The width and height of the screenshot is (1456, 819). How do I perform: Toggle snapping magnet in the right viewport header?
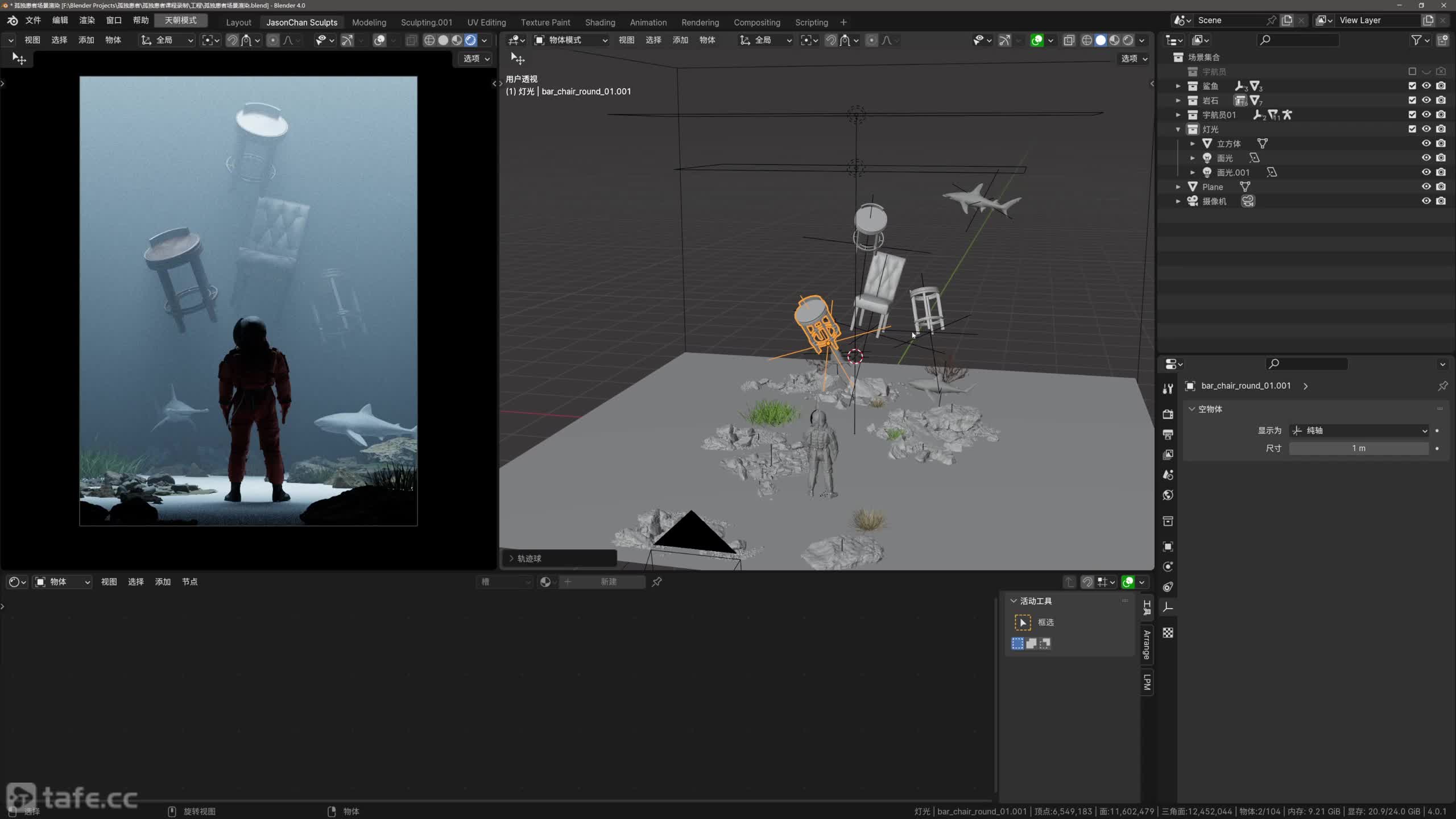[x=831, y=40]
